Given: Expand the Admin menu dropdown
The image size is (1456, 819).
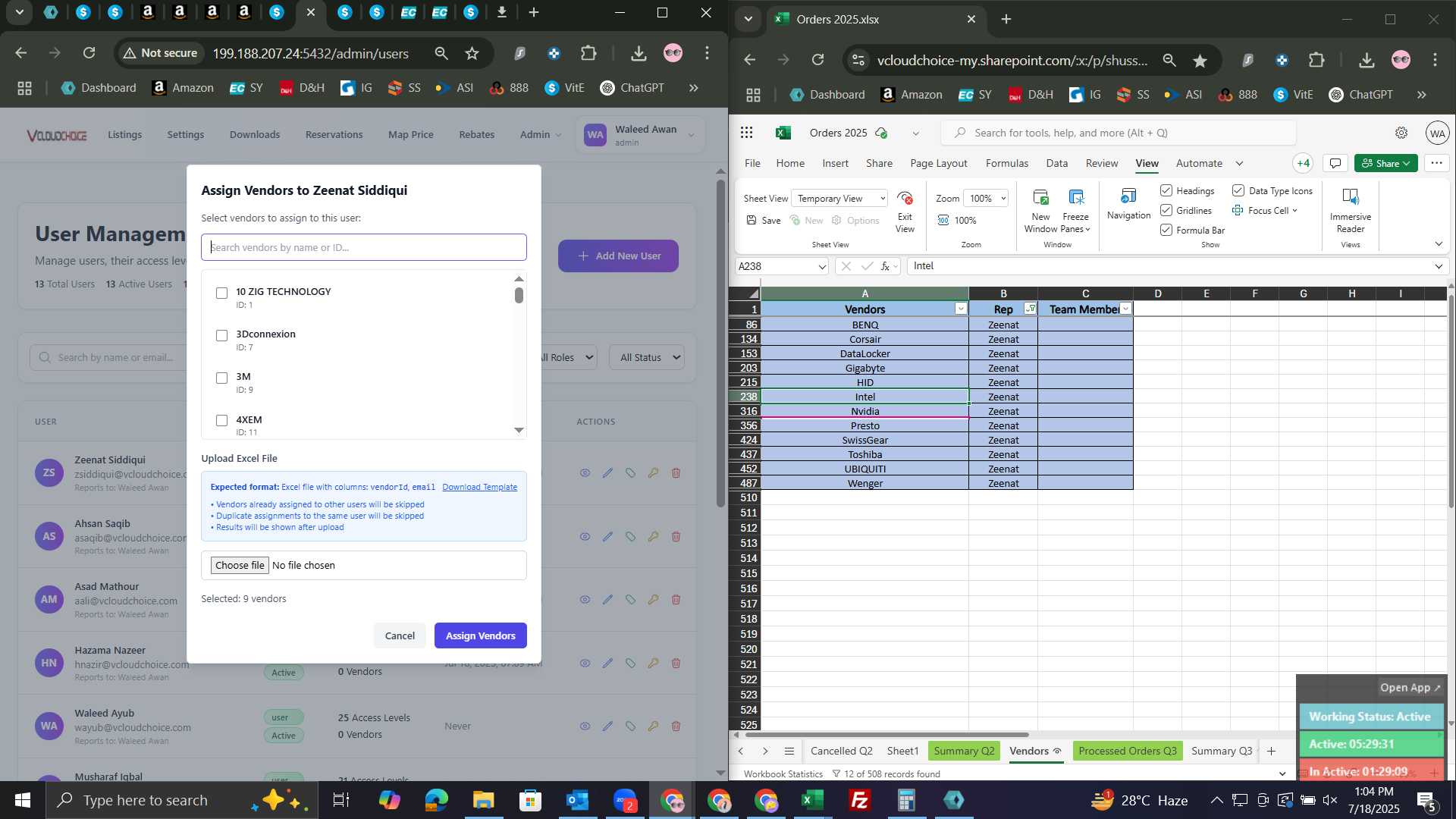Looking at the screenshot, I should tap(541, 134).
